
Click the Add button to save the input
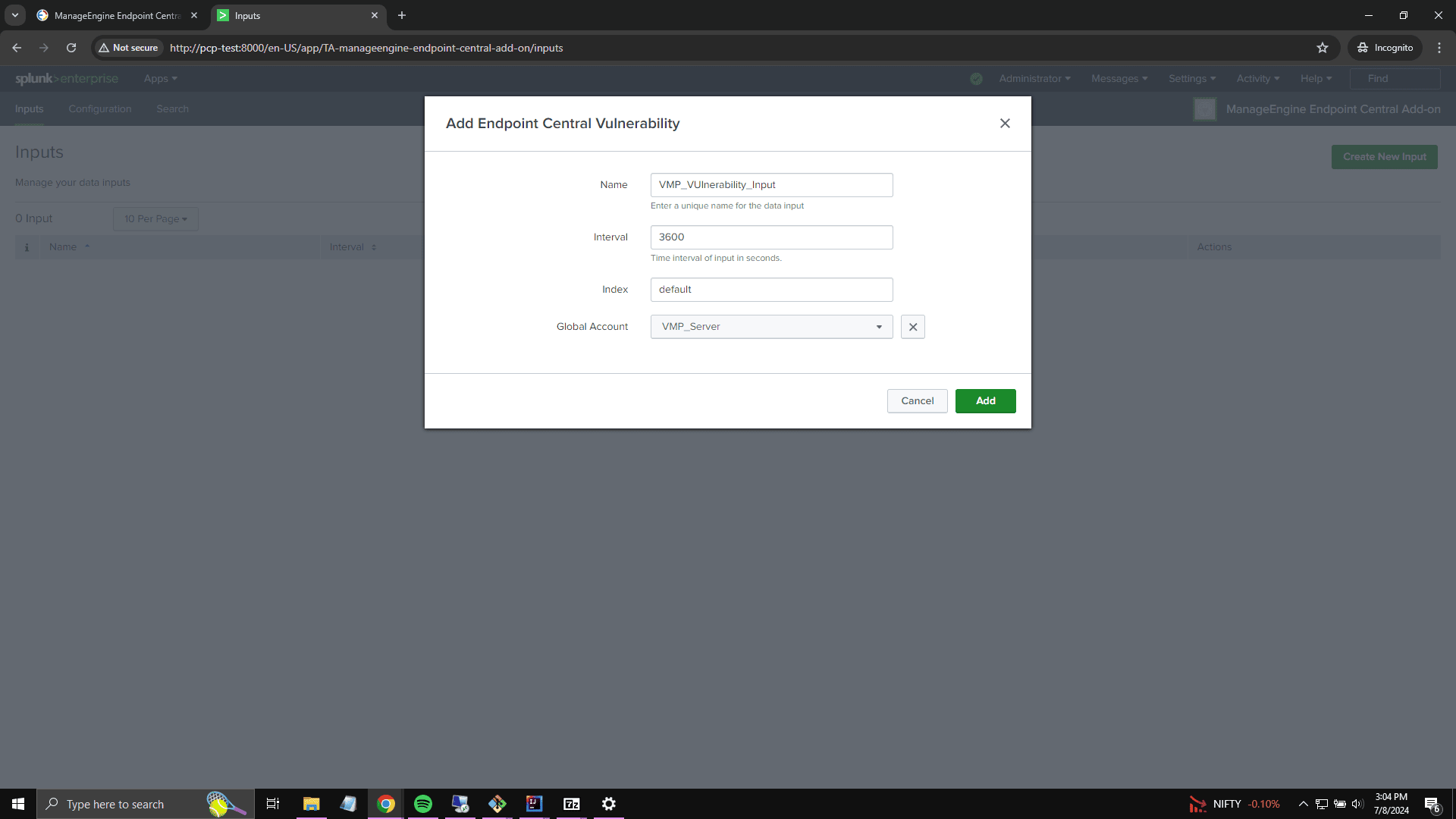pos(985,400)
